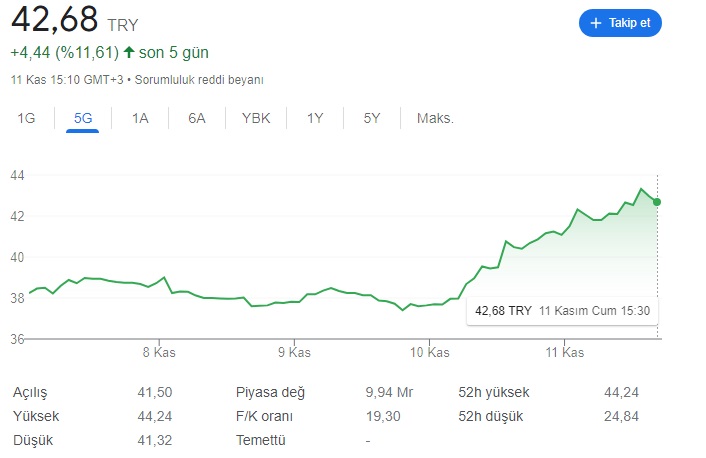The height and width of the screenshot is (458, 706).
Task: Click the plus icon in Takip et
Action: click(595, 23)
